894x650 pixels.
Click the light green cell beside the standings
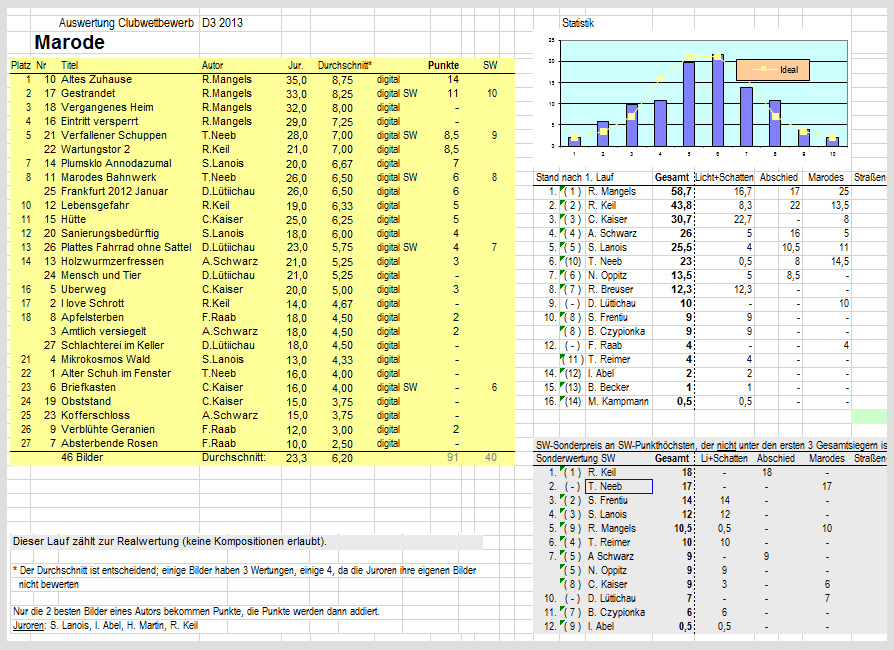coord(869,416)
